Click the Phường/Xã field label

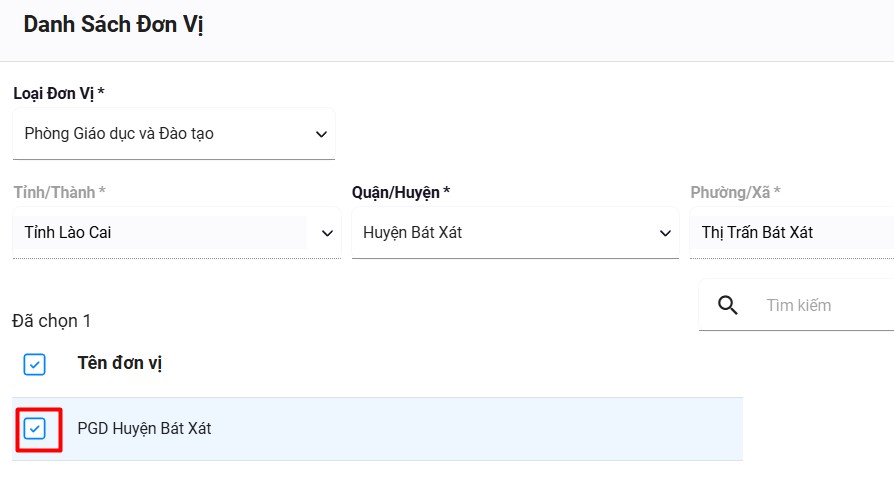[x=735, y=192]
